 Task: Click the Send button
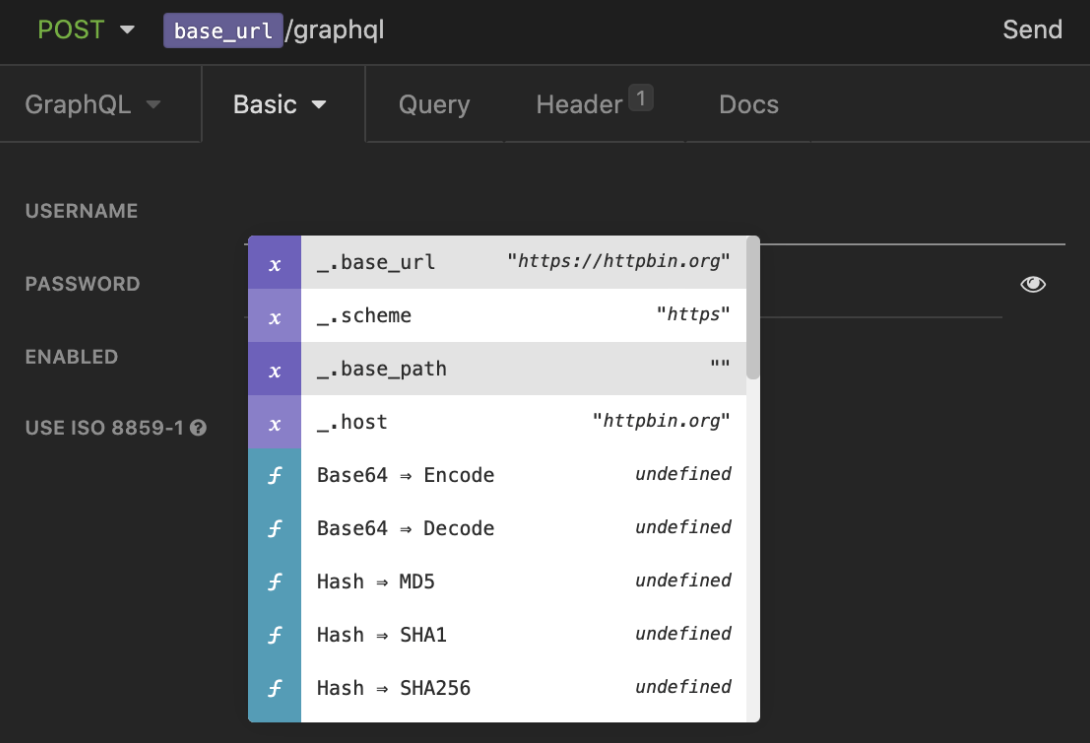[1032, 30]
